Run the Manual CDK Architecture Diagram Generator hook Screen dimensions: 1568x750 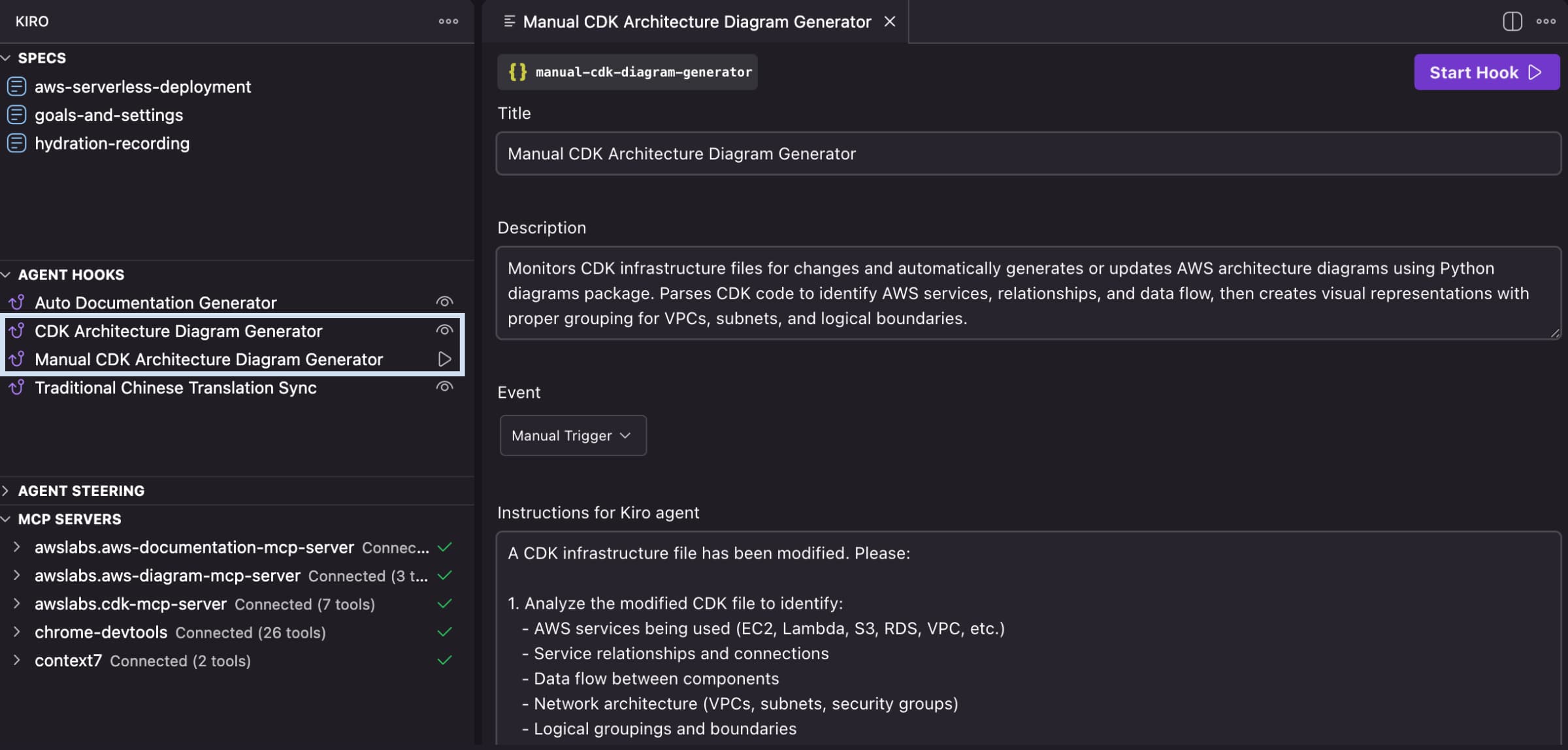(446, 359)
